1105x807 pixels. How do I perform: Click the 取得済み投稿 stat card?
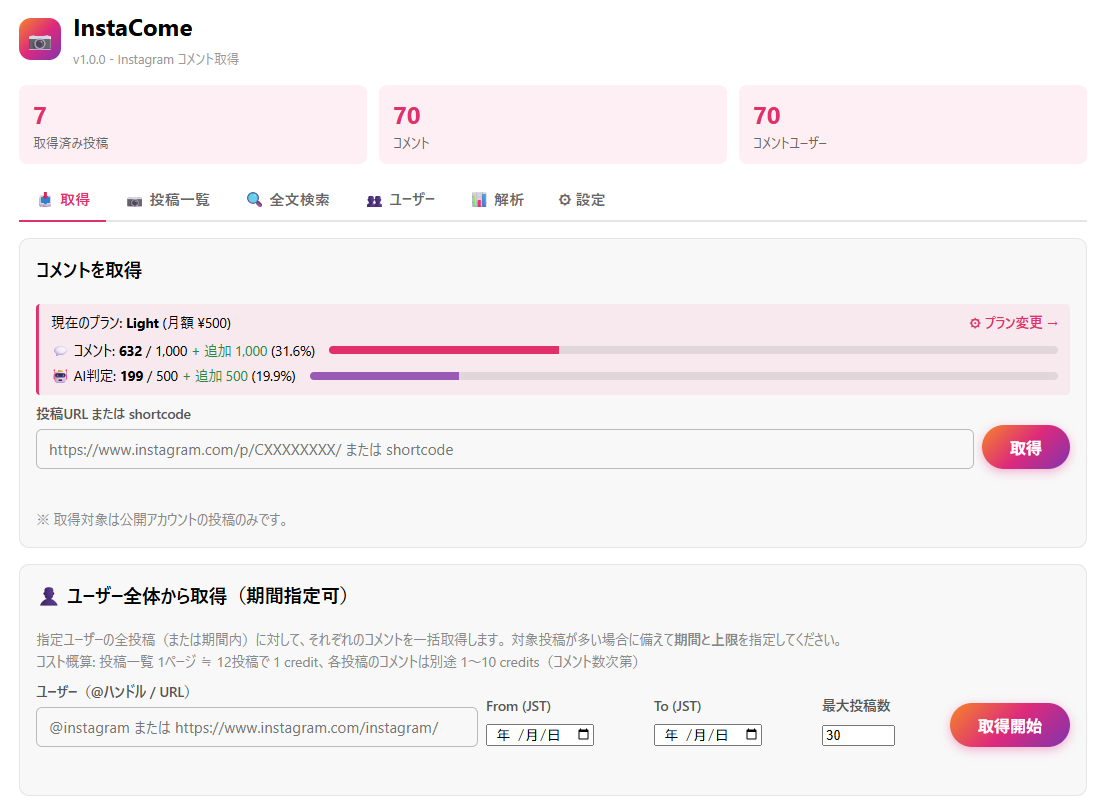coord(192,125)
